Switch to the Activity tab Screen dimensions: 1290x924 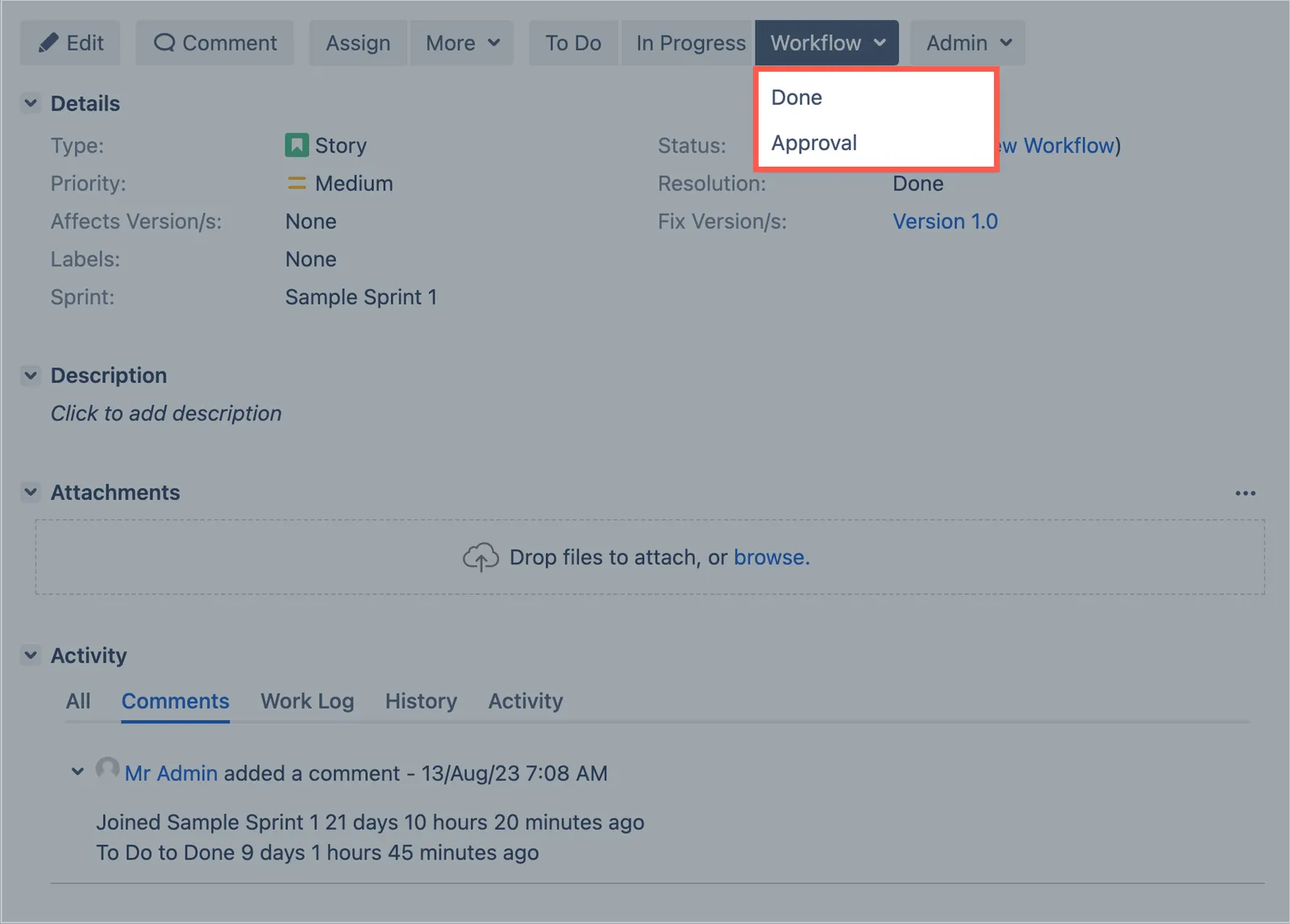pyautogui.click(x=526, y=701)
